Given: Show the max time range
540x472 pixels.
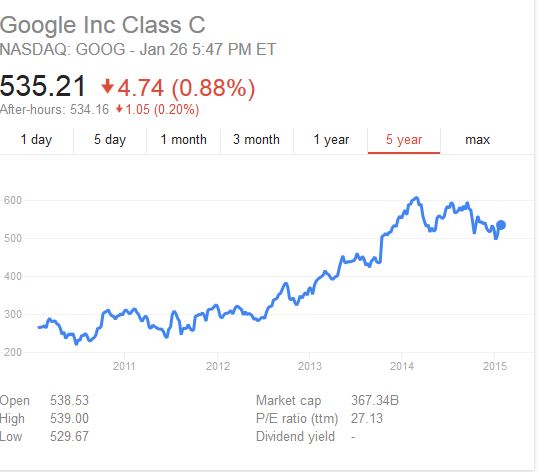Looking at the screenshot, I should click(477, 140).
